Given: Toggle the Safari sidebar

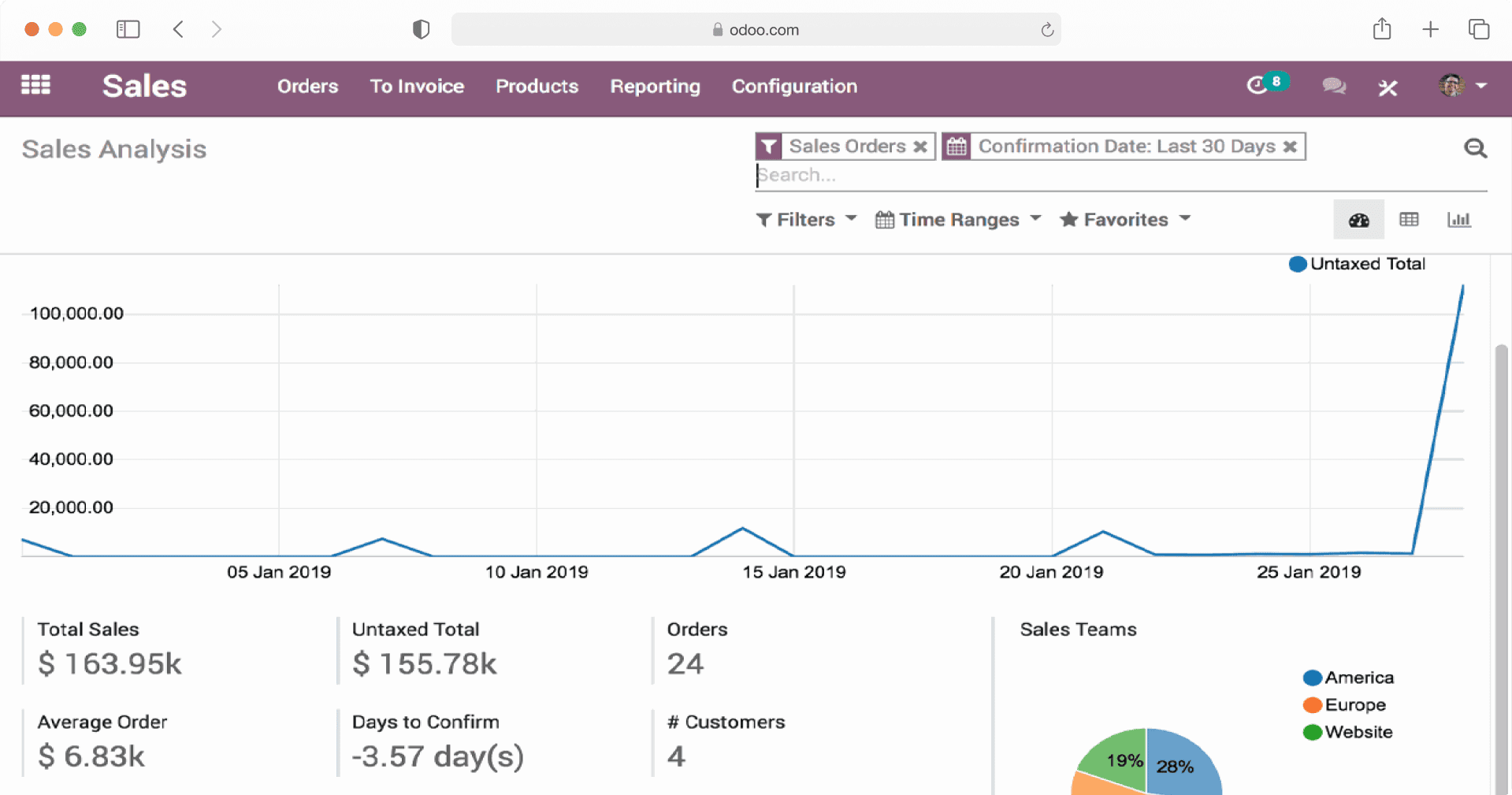Looking at the screenshot, I should (x=128, y=29).
